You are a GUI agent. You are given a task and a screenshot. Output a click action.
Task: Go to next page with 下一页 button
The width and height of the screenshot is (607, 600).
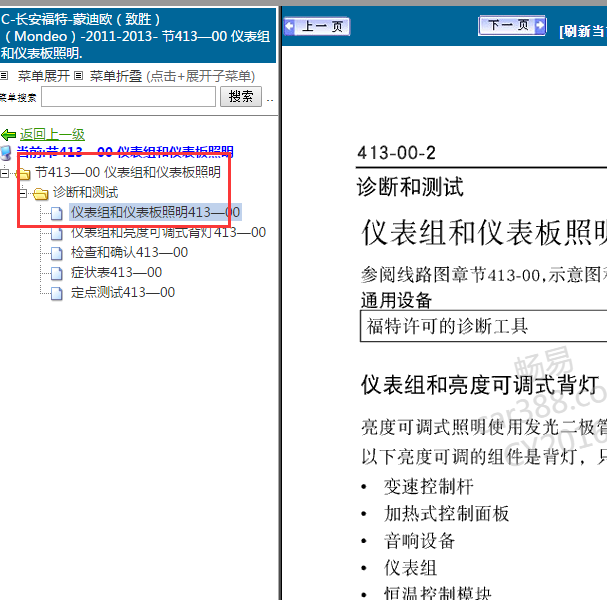512,26
